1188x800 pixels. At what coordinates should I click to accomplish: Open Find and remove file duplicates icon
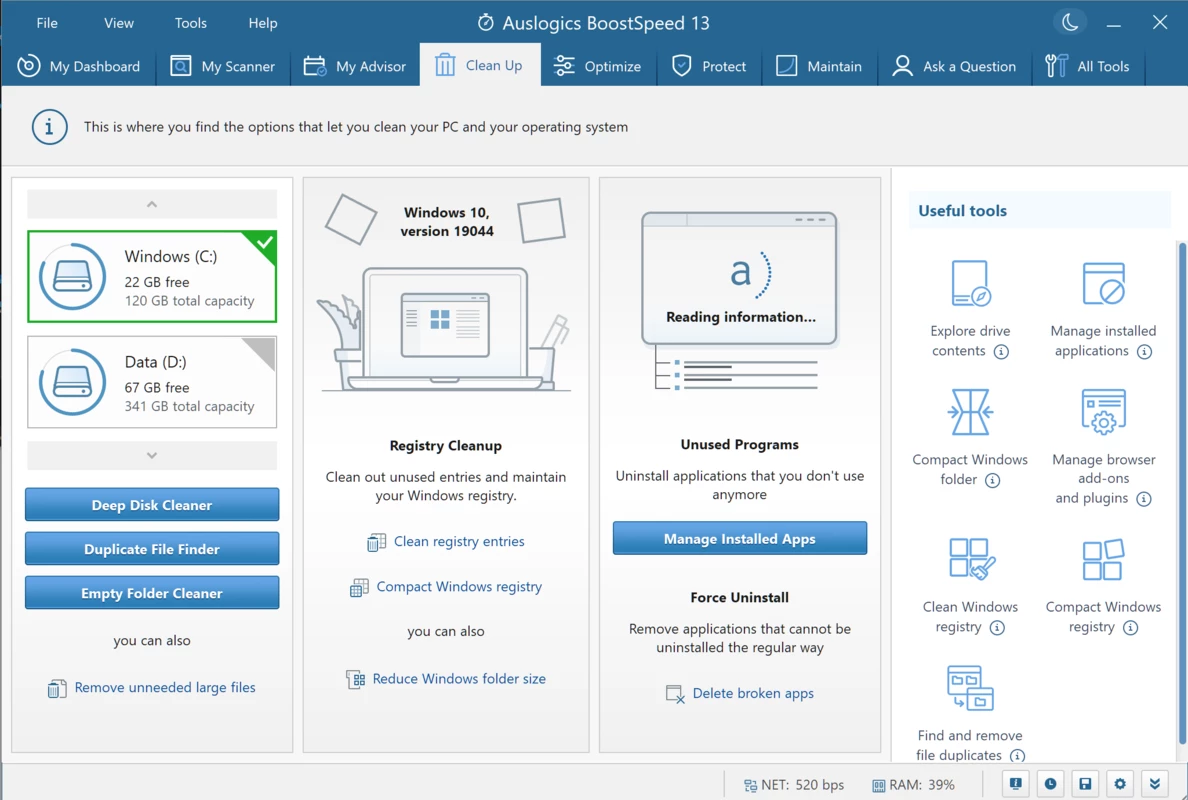(x=970, y=688)
